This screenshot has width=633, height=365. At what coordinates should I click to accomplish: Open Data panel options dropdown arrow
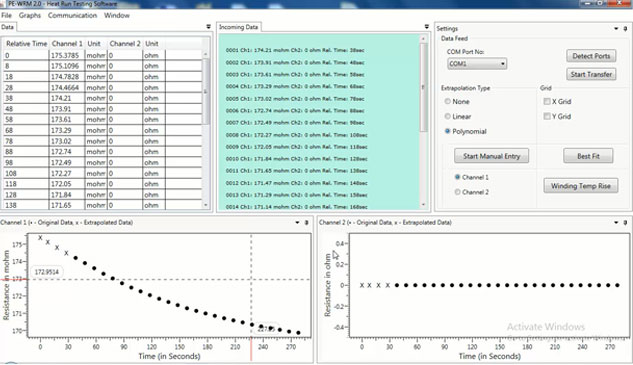[208, 27]
